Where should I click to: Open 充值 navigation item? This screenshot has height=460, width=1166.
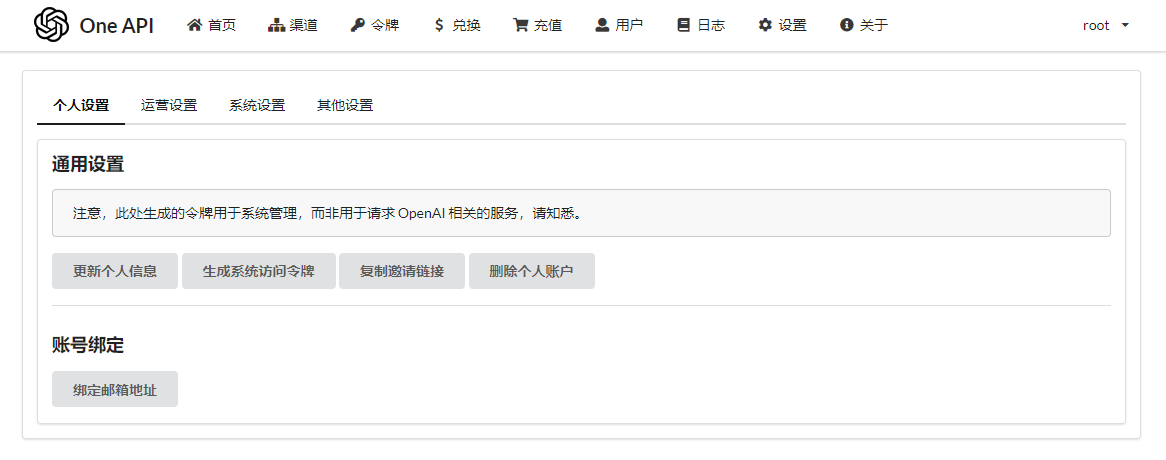(x=538, y=25)
